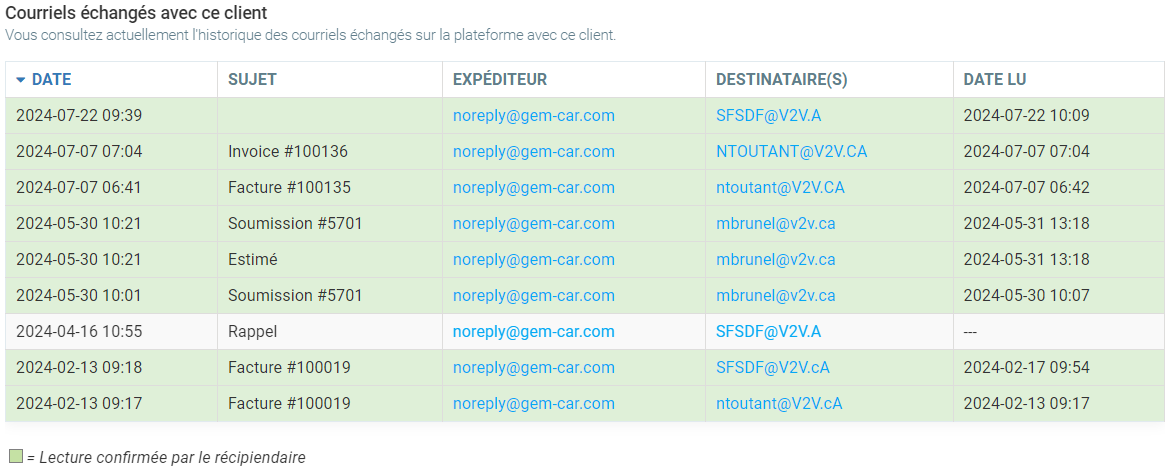Click the green legend square for confirmed reading
Screen dimensions: 1169x473
(15, 457)
